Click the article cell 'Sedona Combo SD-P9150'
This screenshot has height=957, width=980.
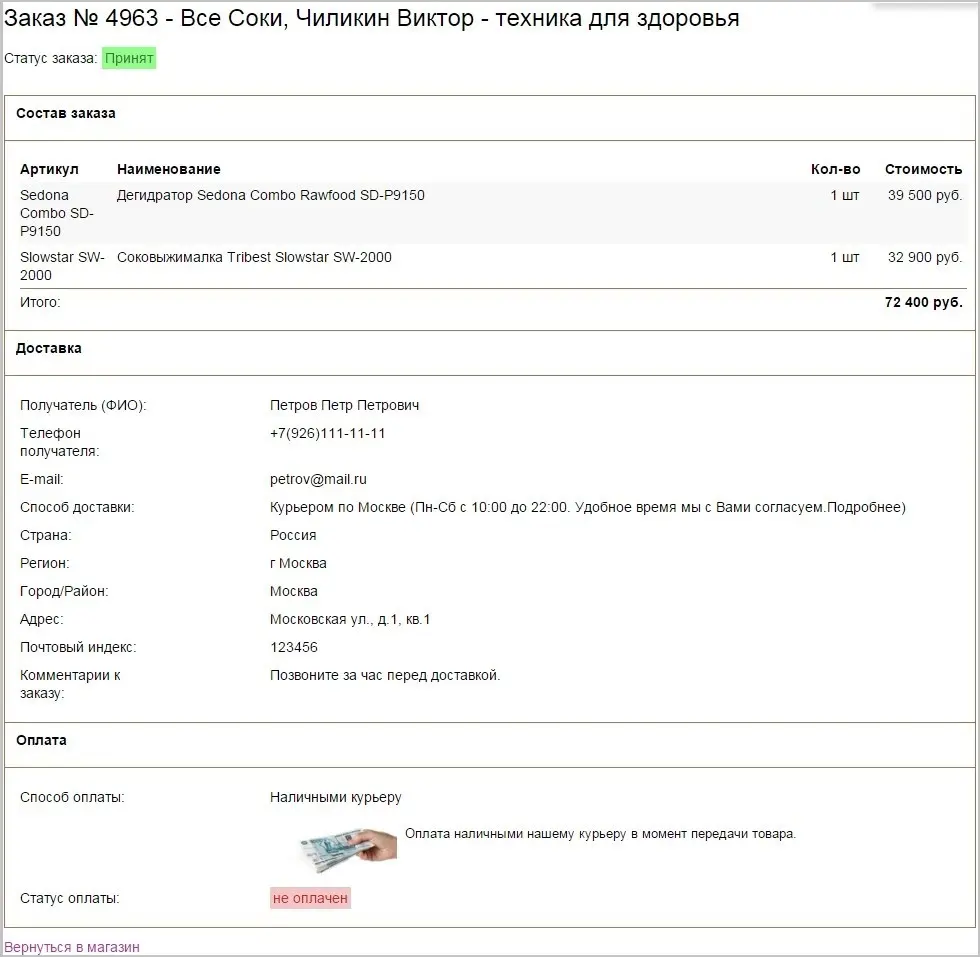point(57,213)
